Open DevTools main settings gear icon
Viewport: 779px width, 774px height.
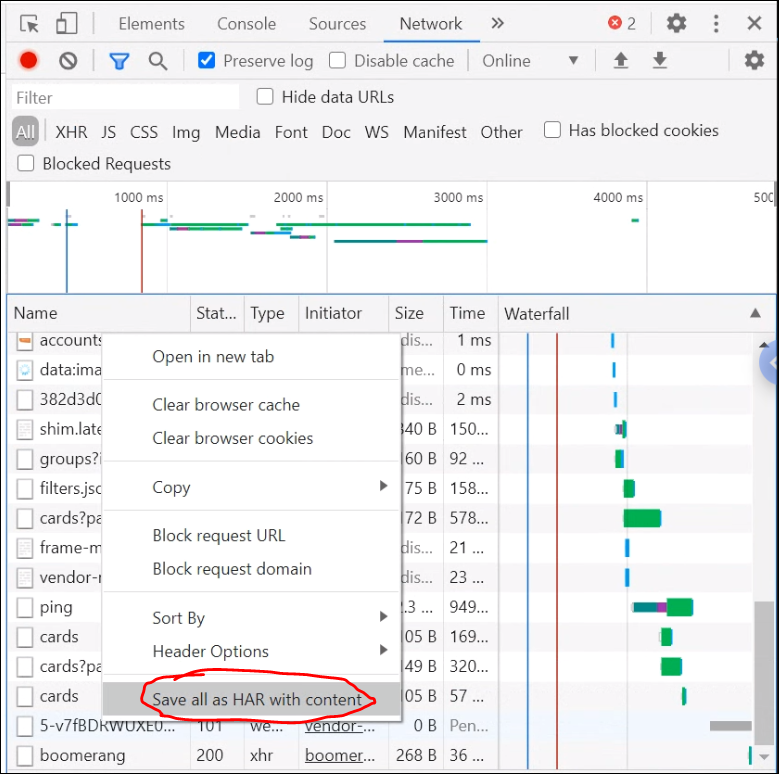(x=676, y=23)
